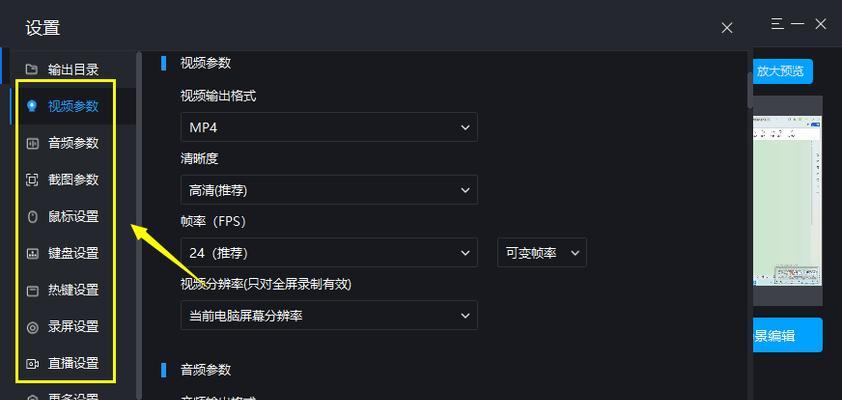
Task: Open the 视频输出格式 MP4 dropdown
Action: tap(329, 127)
